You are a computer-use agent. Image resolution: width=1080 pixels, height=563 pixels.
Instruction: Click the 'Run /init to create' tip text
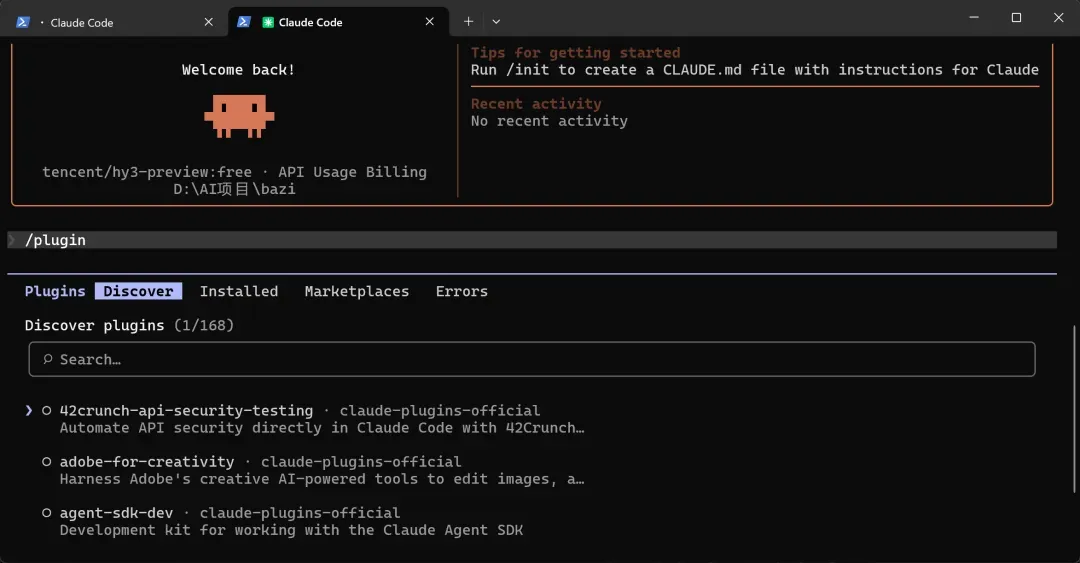(x=755, y=70)
